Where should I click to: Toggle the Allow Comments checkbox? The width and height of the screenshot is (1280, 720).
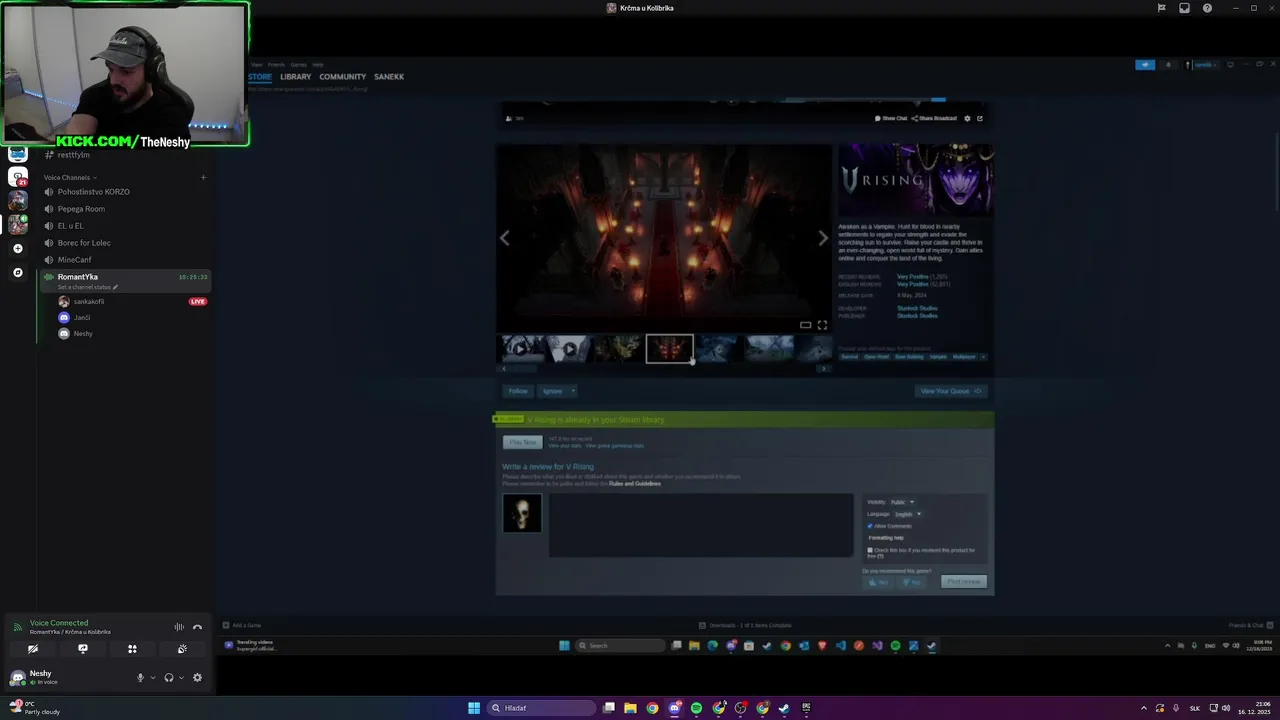click(870, 526)
